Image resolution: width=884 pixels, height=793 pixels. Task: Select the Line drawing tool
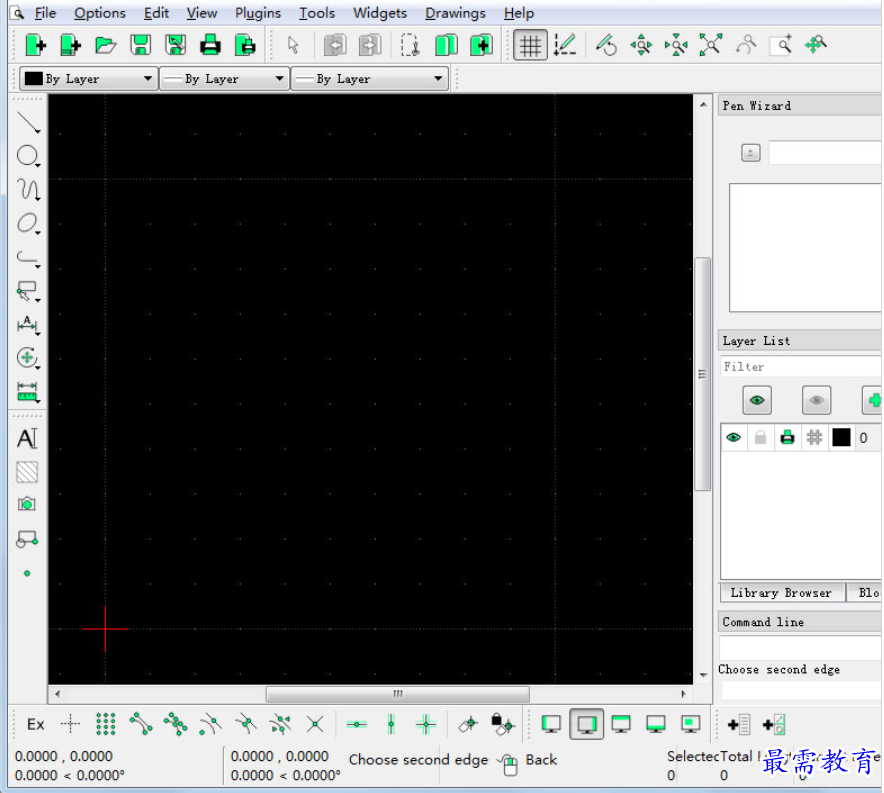28,123
